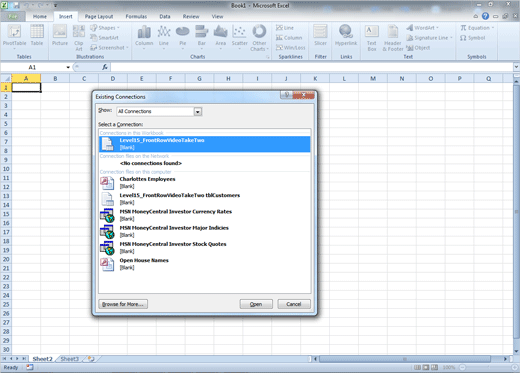Open the WordArt gallery

point(422,28)
